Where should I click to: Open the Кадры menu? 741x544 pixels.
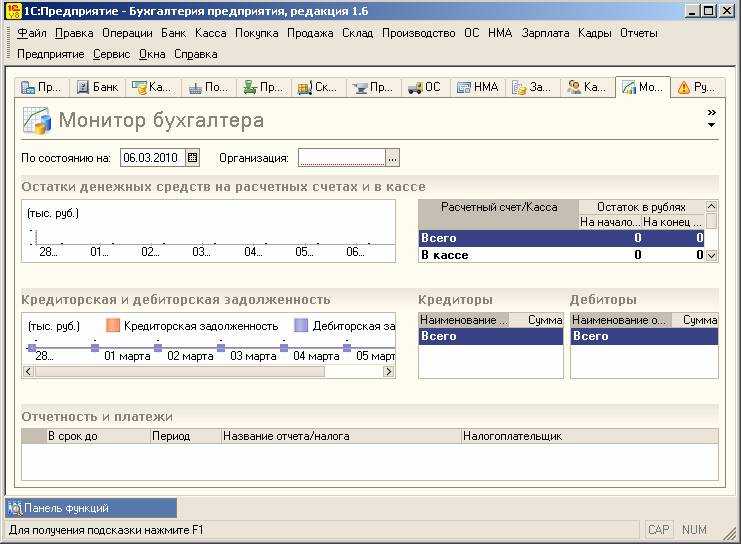595,33
